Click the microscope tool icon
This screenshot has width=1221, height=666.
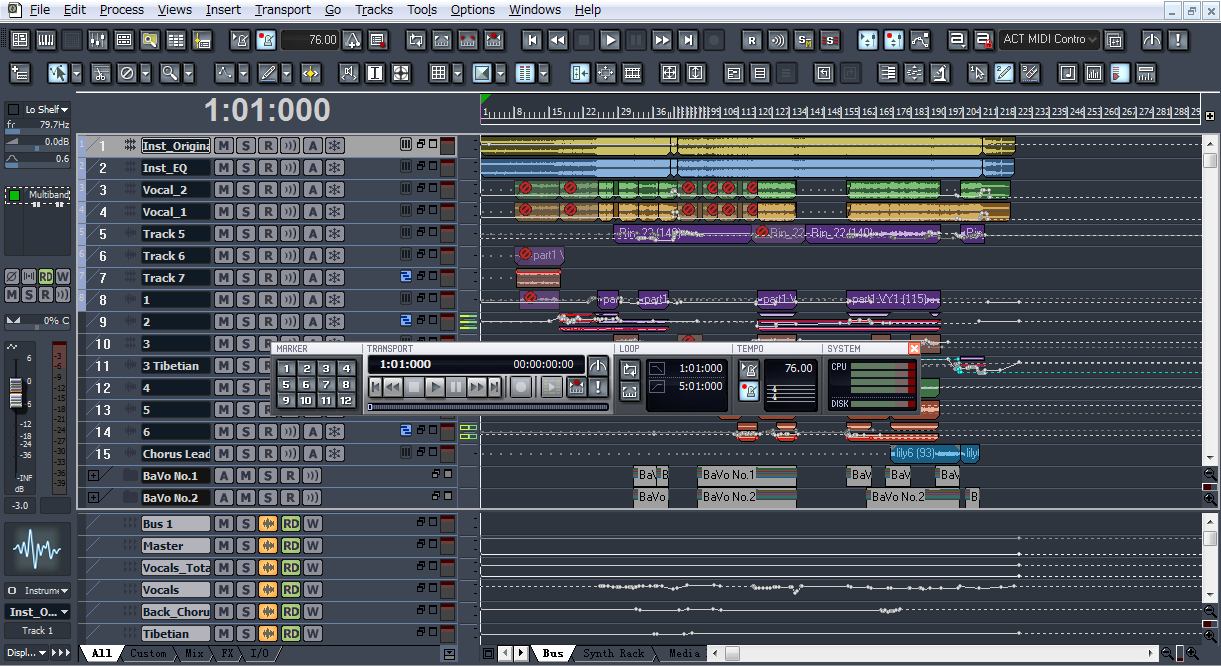pos(940,73)
